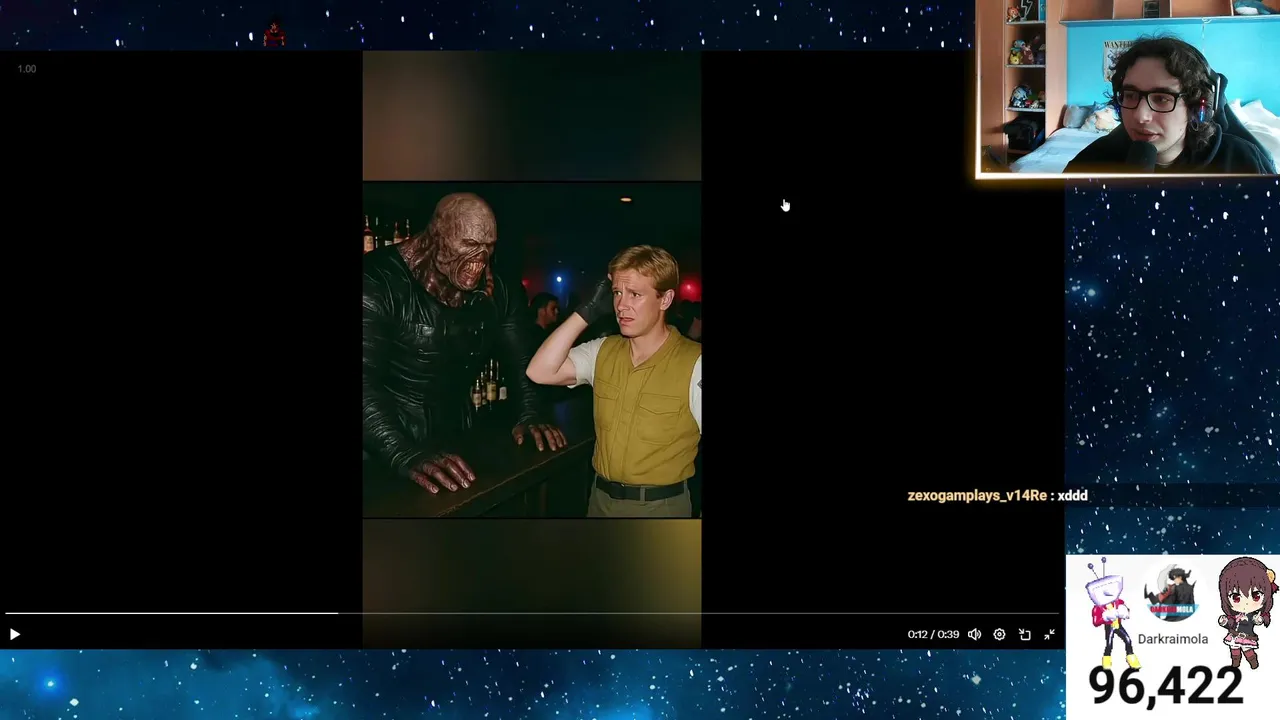
Task: Click the 0:12 / 0:39 time display
Action: [933, 634]
